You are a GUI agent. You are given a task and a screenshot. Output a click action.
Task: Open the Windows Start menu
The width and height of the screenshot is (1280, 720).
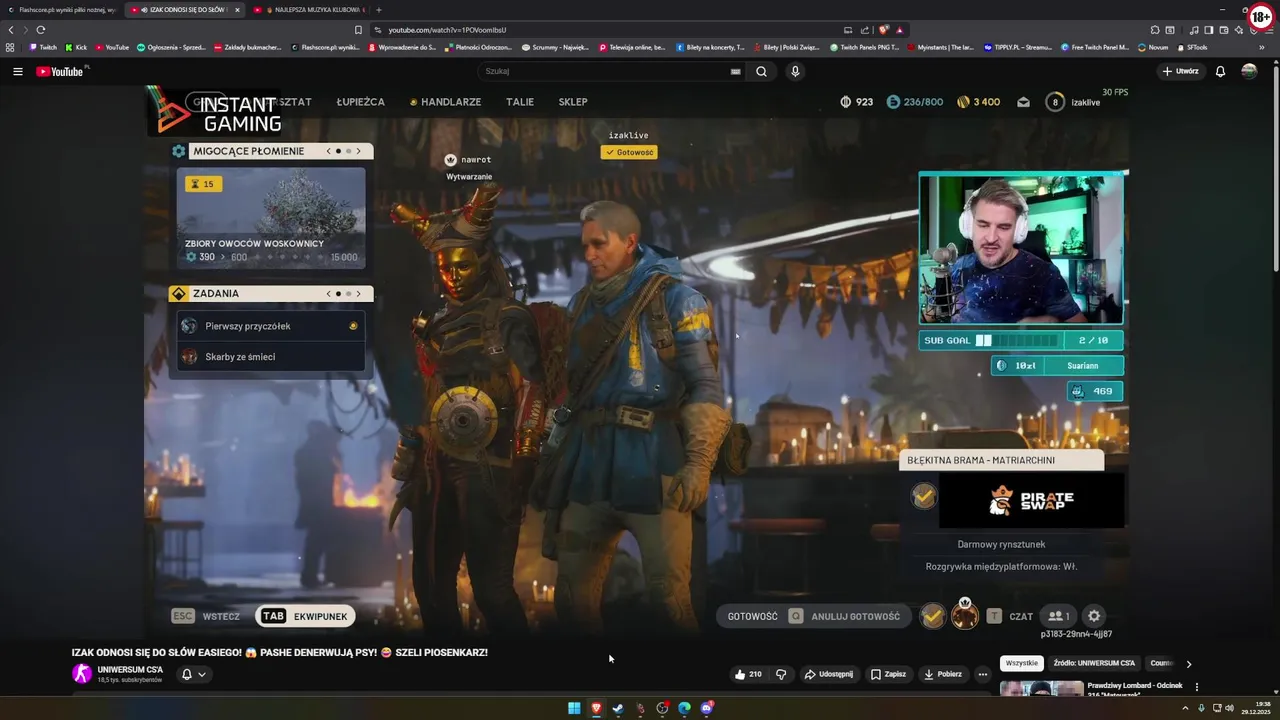click(x=574, y=708)
